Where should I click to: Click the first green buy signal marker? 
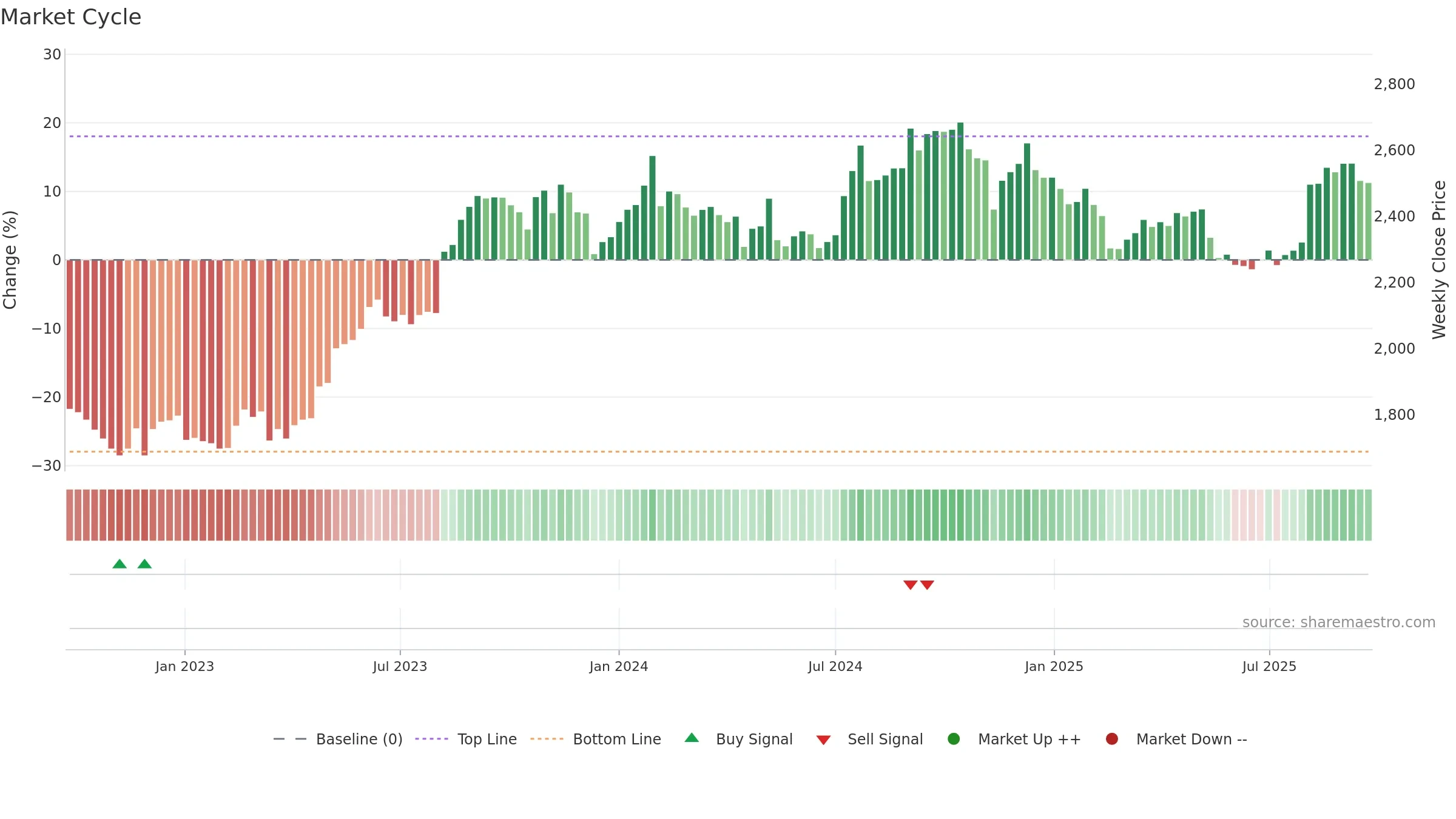tap(120, 564)
